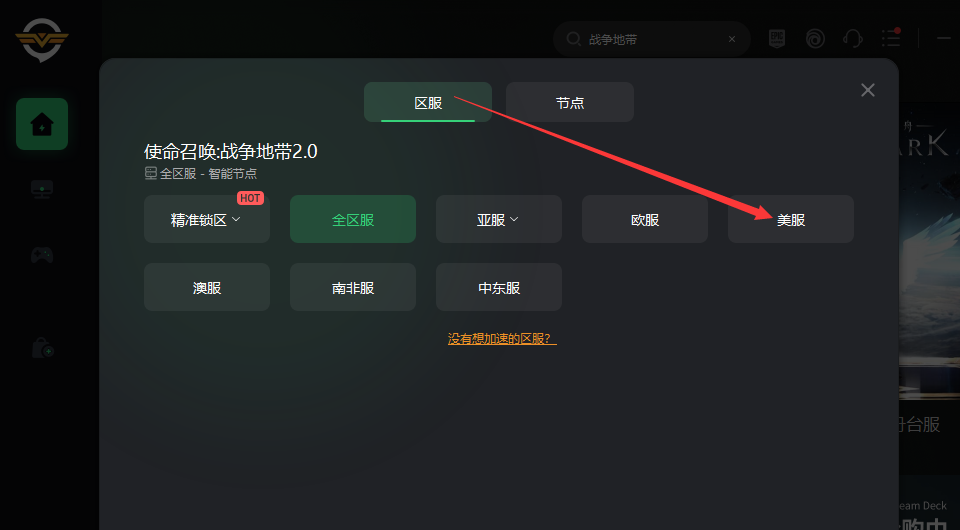The height and width of the screenshot is (530, 960).
Task: Select the 中东服 server button
Action: pos(498,287)
